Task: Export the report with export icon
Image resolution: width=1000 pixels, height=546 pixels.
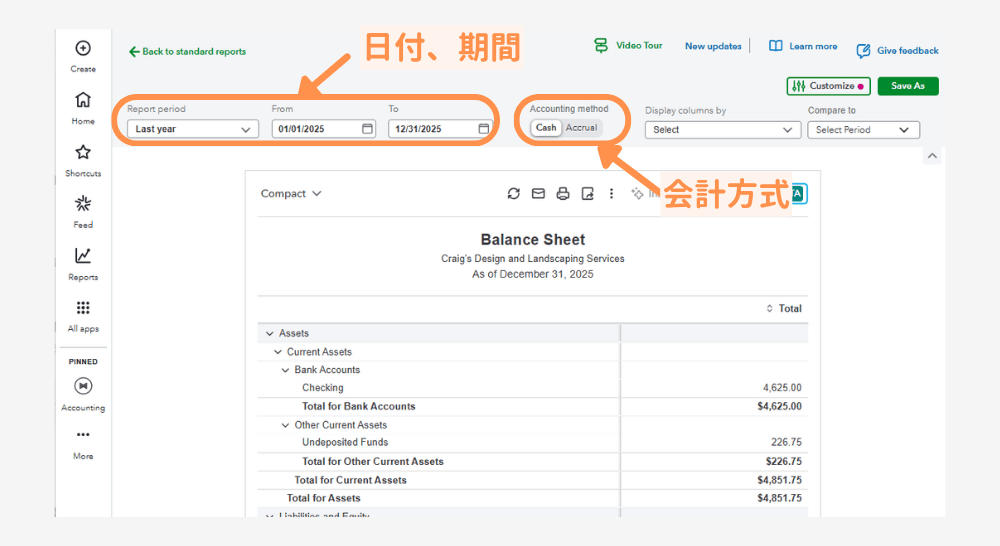Action: 588,194
